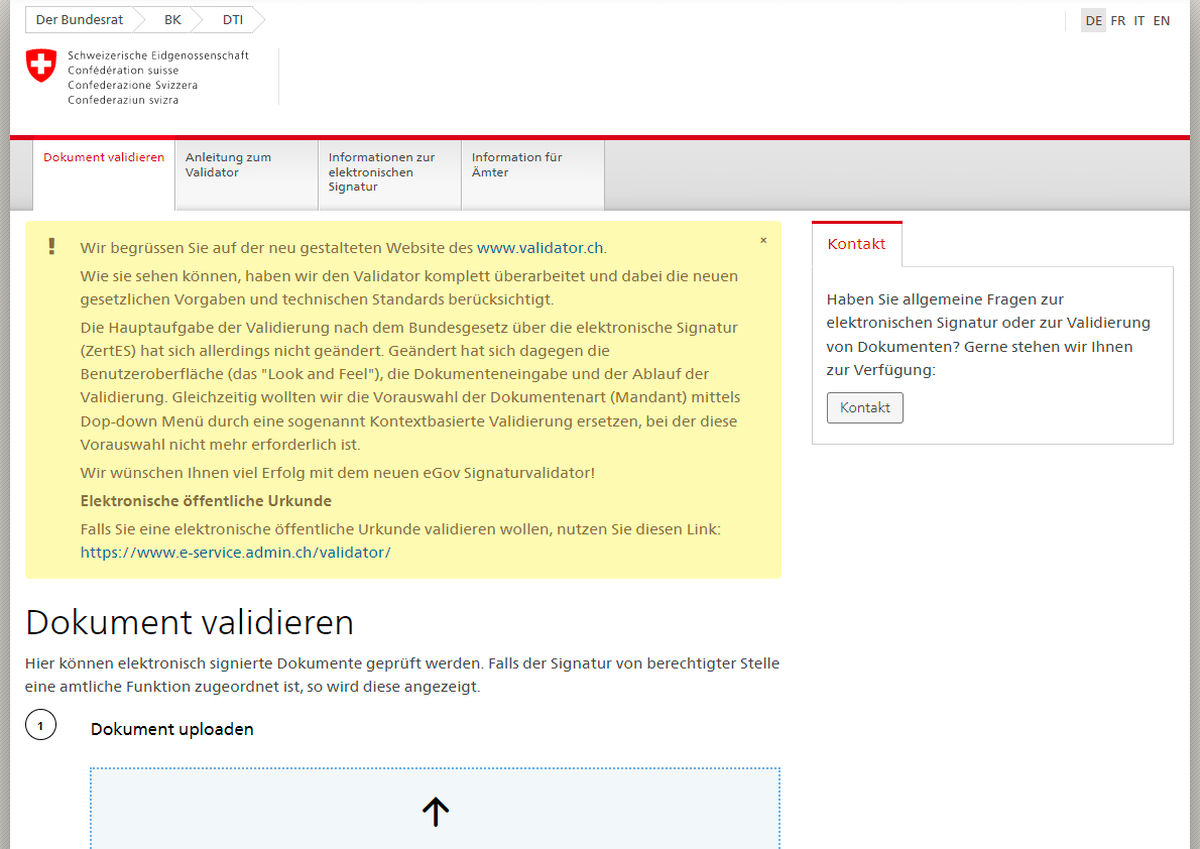Click the exclamation mark icon in the notice
The width and height of the screenshot is (1200, 849).
click(x=51, y=245)
